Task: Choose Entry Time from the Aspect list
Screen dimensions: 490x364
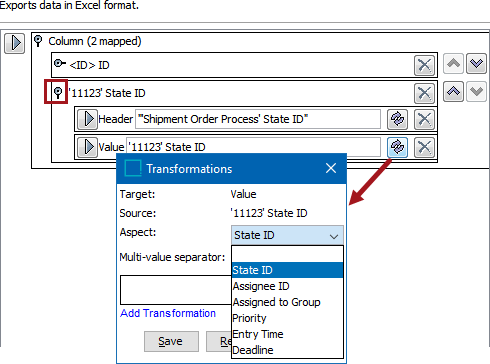Action: pyautogui.click(x=287, y=334)
